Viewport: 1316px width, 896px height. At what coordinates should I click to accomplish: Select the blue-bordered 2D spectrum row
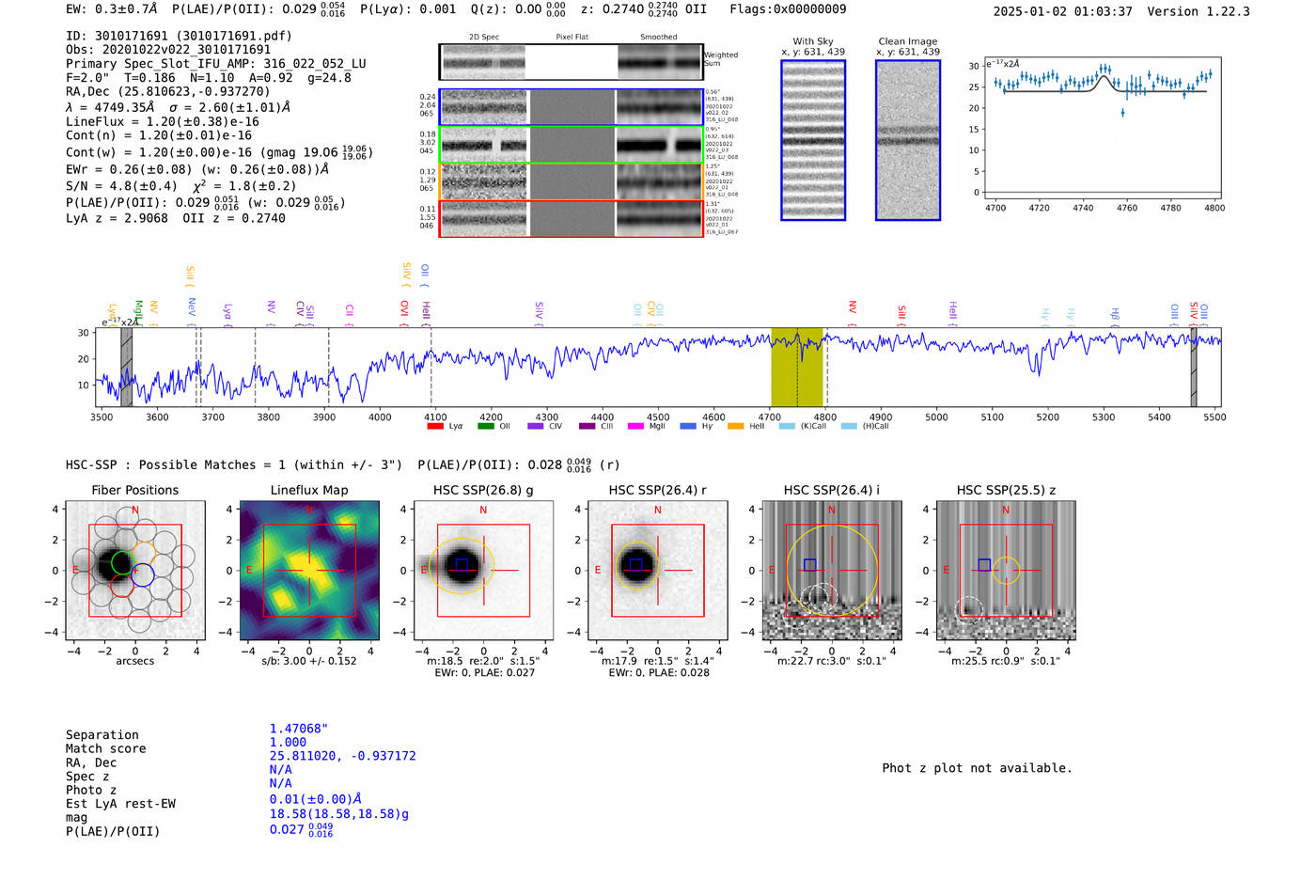point(571,107)
